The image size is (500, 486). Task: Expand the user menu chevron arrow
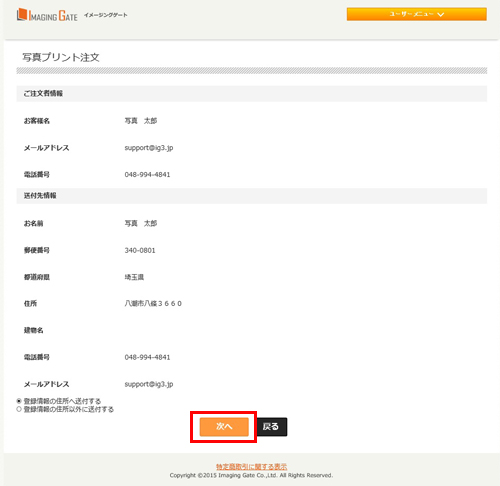(x=441, y=14)
